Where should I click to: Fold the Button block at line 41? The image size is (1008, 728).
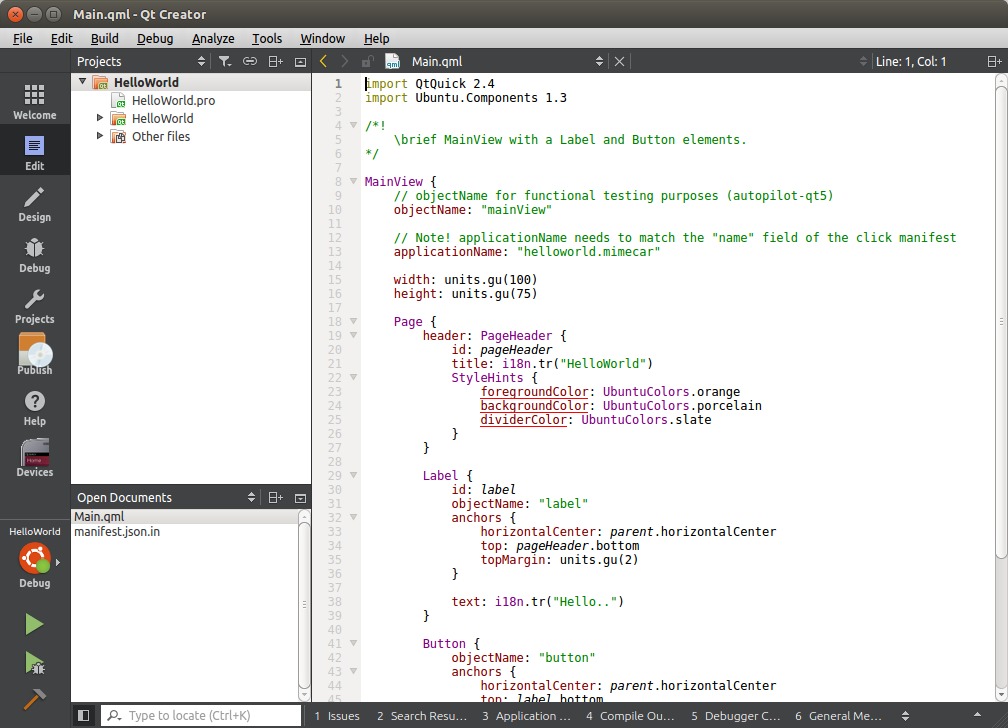click(353, 643)
